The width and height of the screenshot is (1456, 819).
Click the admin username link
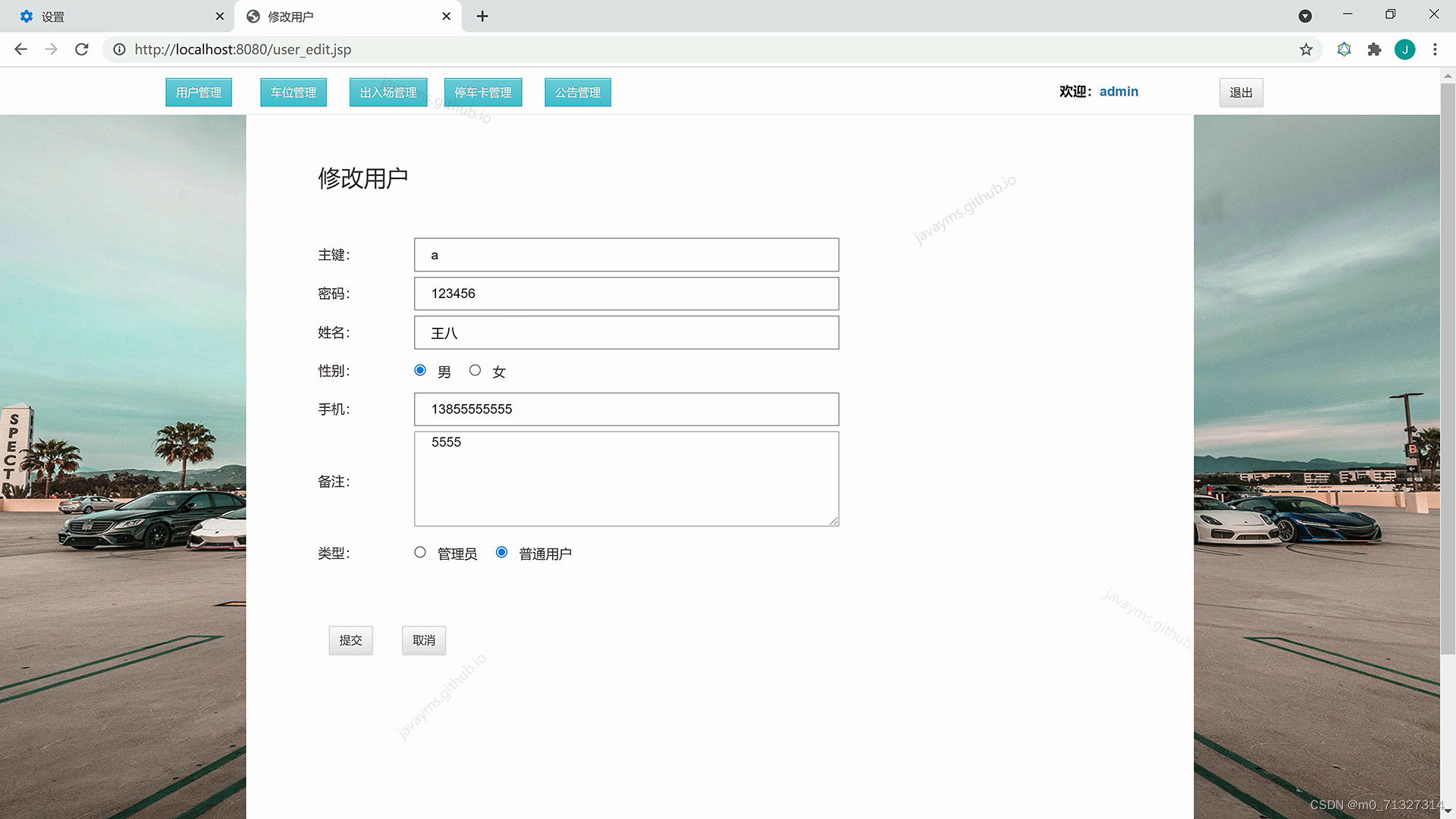tap(1119, 92)
